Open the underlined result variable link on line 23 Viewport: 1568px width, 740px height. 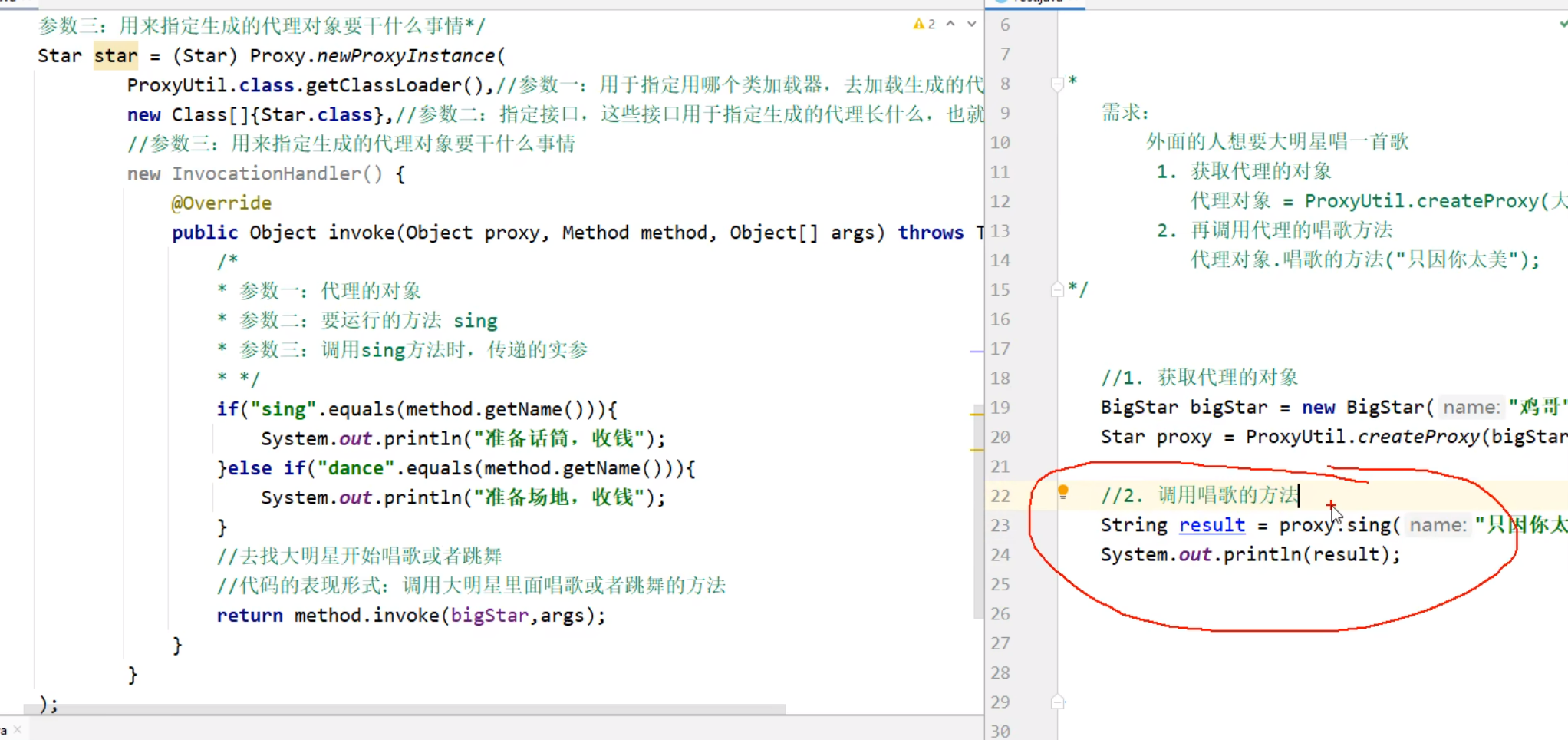[x=1212, y=525]
